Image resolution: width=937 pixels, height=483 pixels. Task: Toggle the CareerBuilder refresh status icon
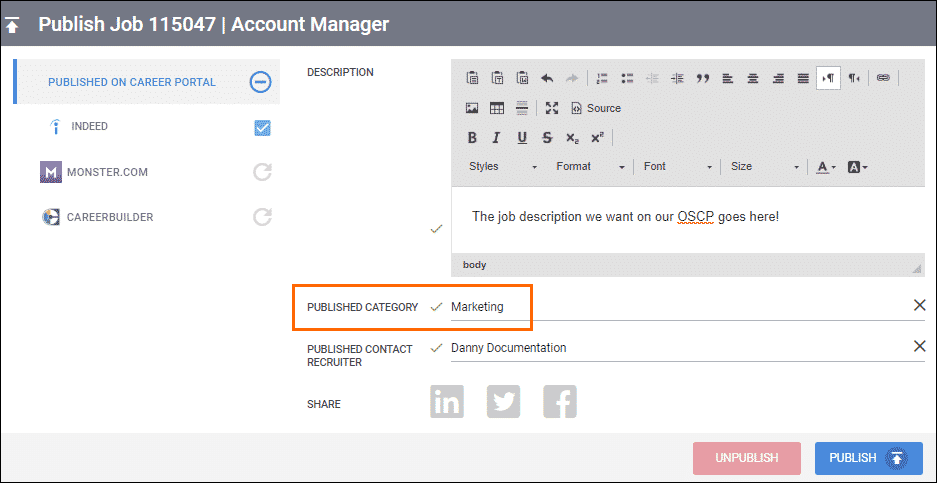(x=262, y=217)
